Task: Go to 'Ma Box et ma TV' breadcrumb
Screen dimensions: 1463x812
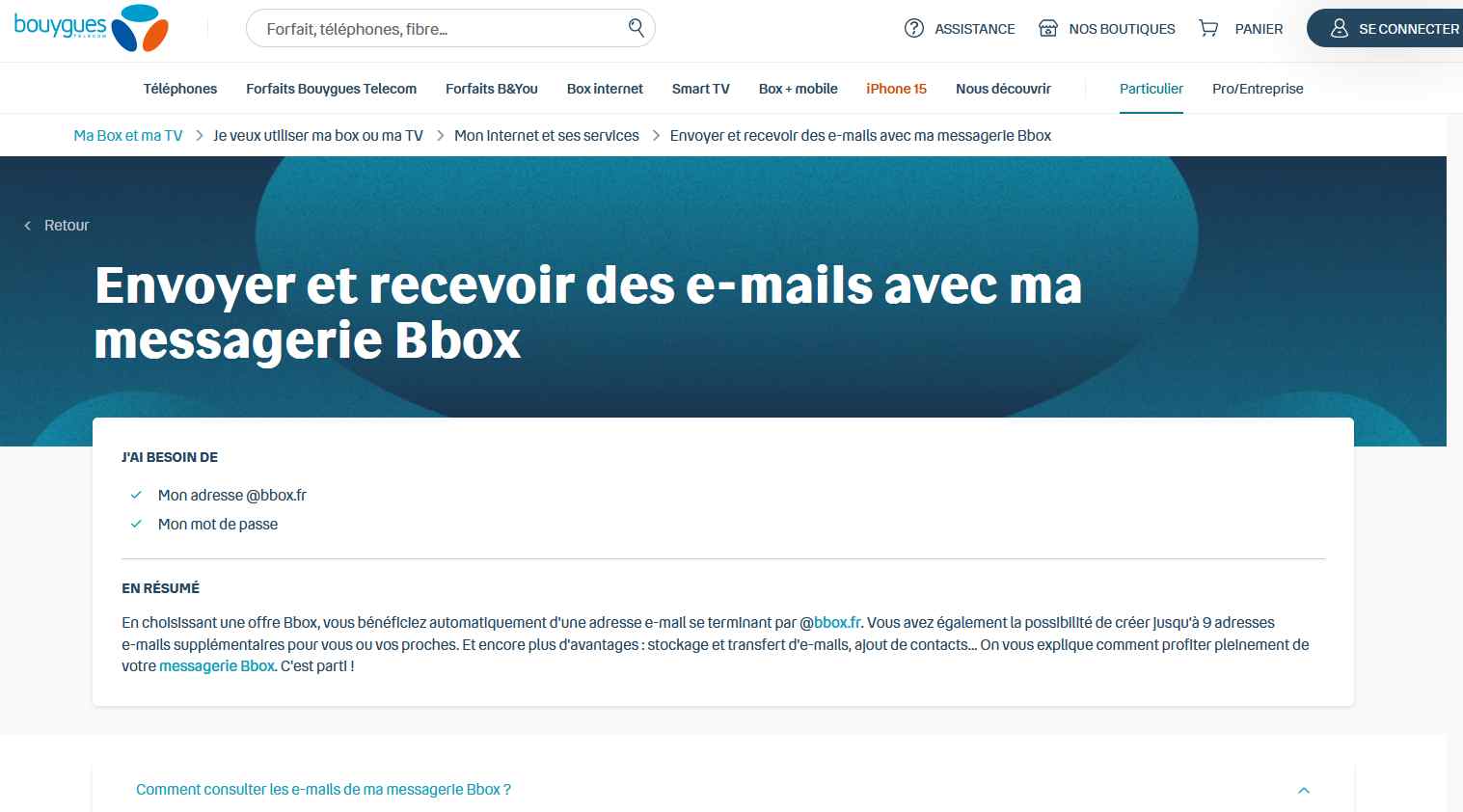Action: (128, 136)
